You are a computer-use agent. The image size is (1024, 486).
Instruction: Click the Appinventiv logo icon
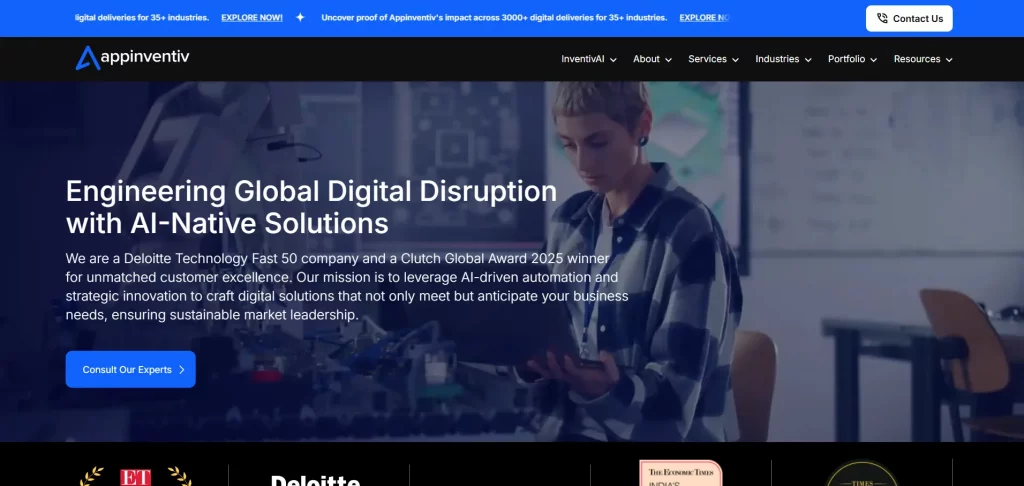point(88,59)
